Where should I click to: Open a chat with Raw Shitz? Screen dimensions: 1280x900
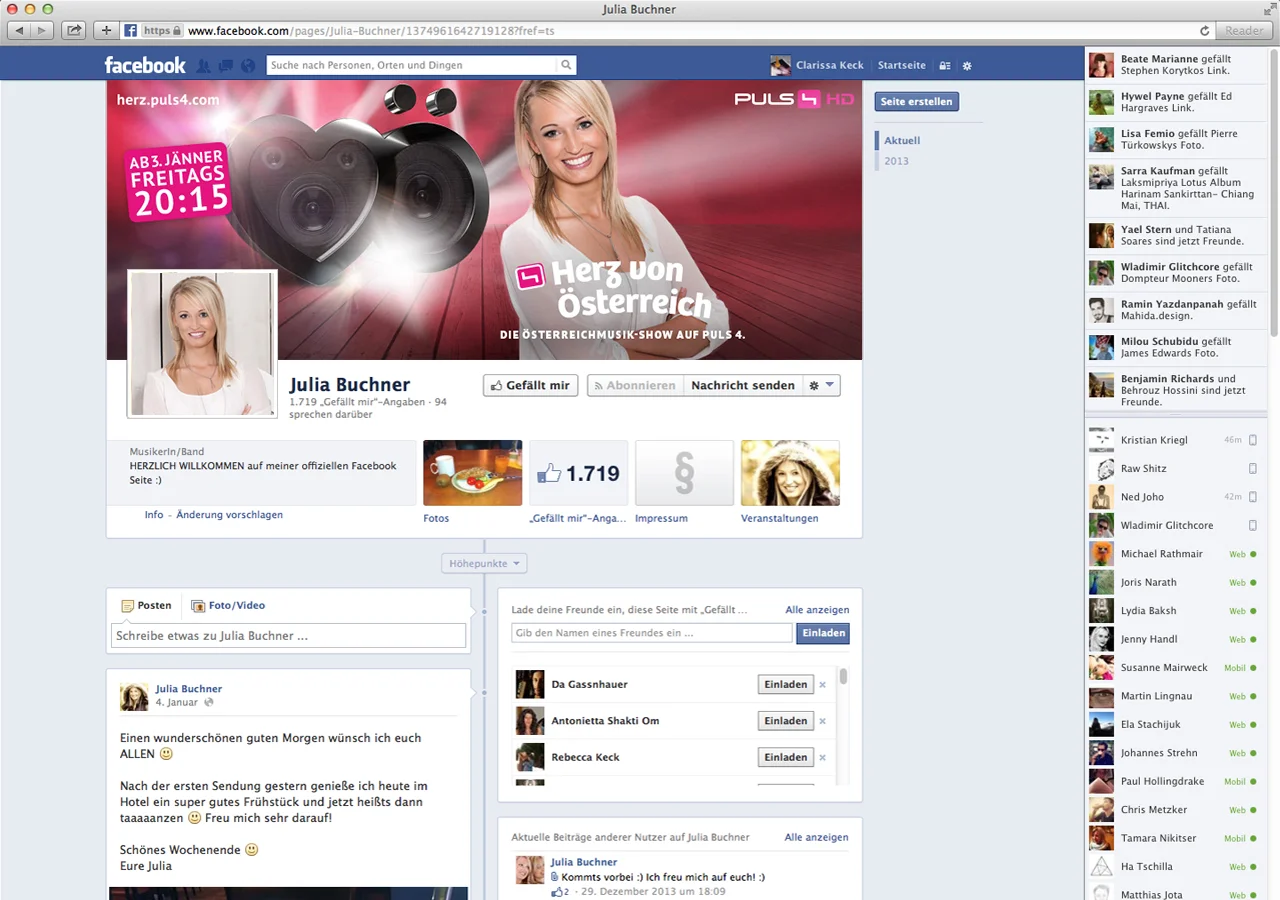pyautogui.click(x=1174, y=468)
